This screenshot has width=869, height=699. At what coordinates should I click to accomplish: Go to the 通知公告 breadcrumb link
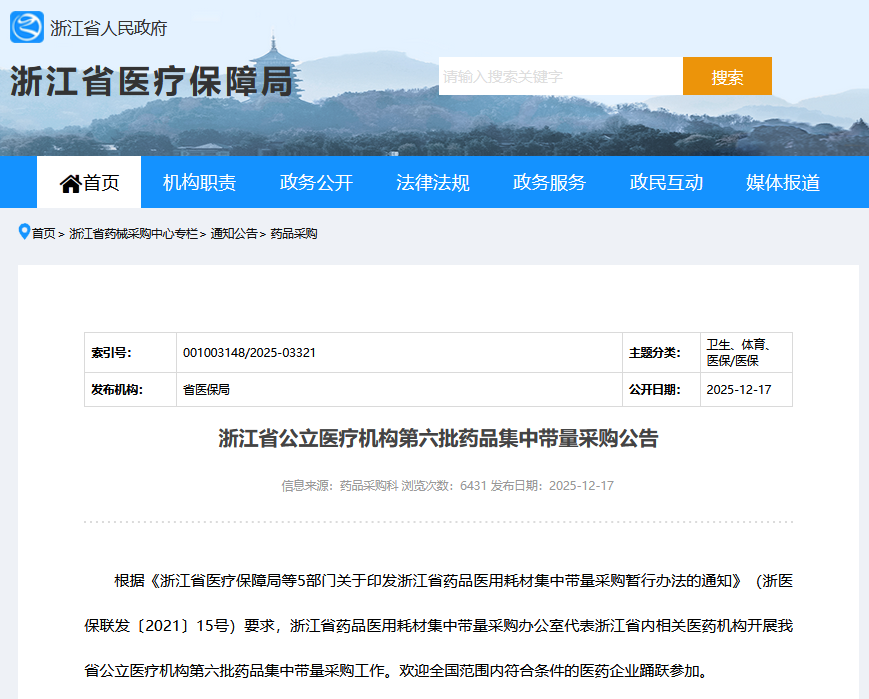pyautogui.click(x=234, y=234)
